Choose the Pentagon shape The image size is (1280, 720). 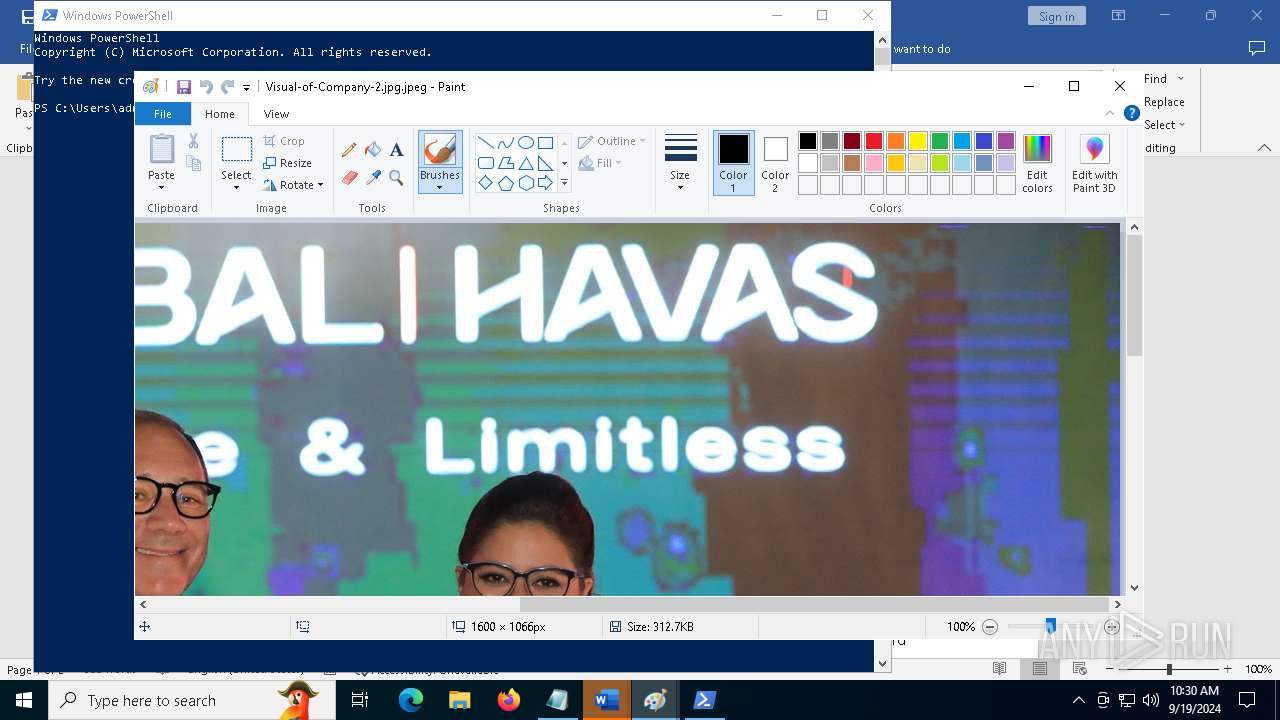505,183
